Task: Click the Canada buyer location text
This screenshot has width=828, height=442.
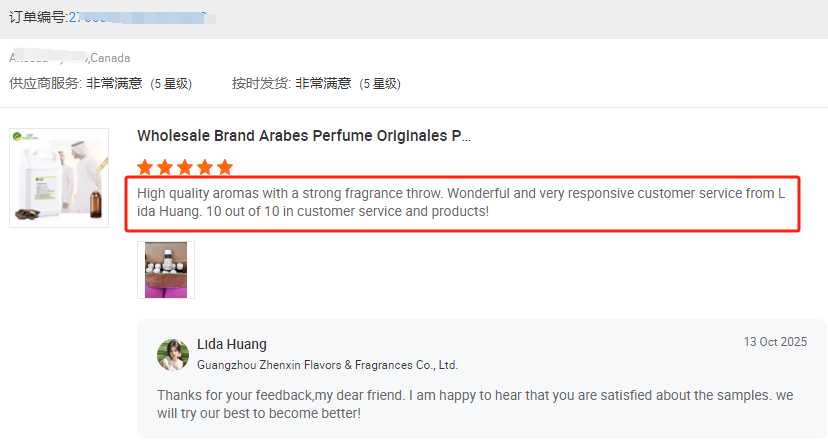Action: [110, 58]
